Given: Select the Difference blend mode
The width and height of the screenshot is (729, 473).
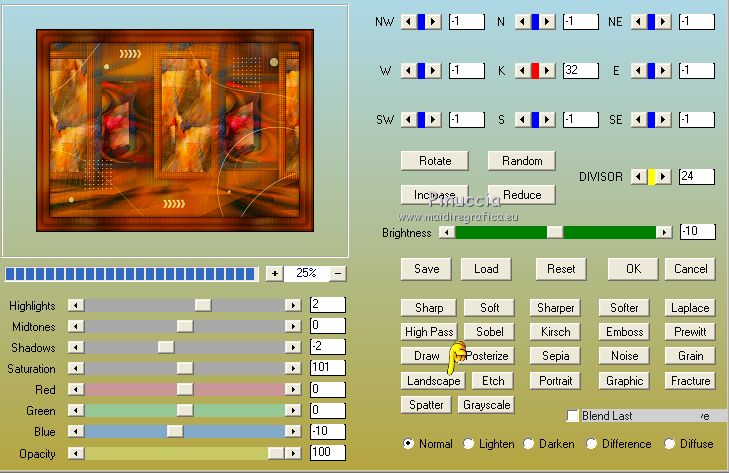Looking at the screenshot, I should click(x=592, y=444).
